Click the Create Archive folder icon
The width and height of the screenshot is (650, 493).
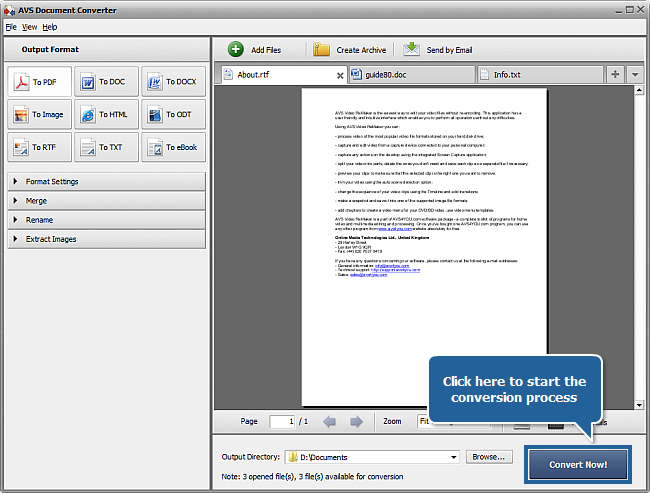click(321, 49)
